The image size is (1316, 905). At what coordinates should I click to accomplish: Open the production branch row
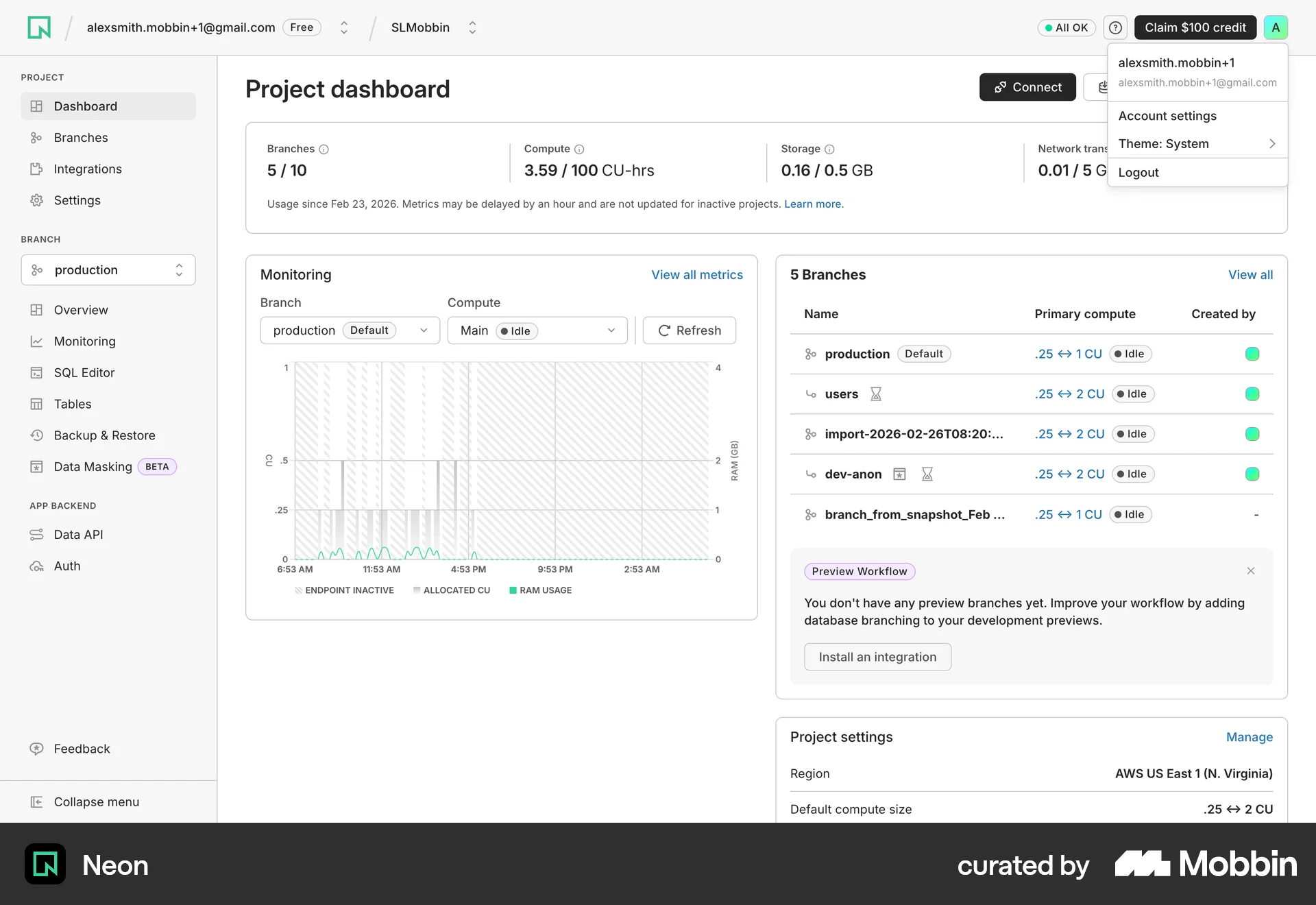[1032, 354]
